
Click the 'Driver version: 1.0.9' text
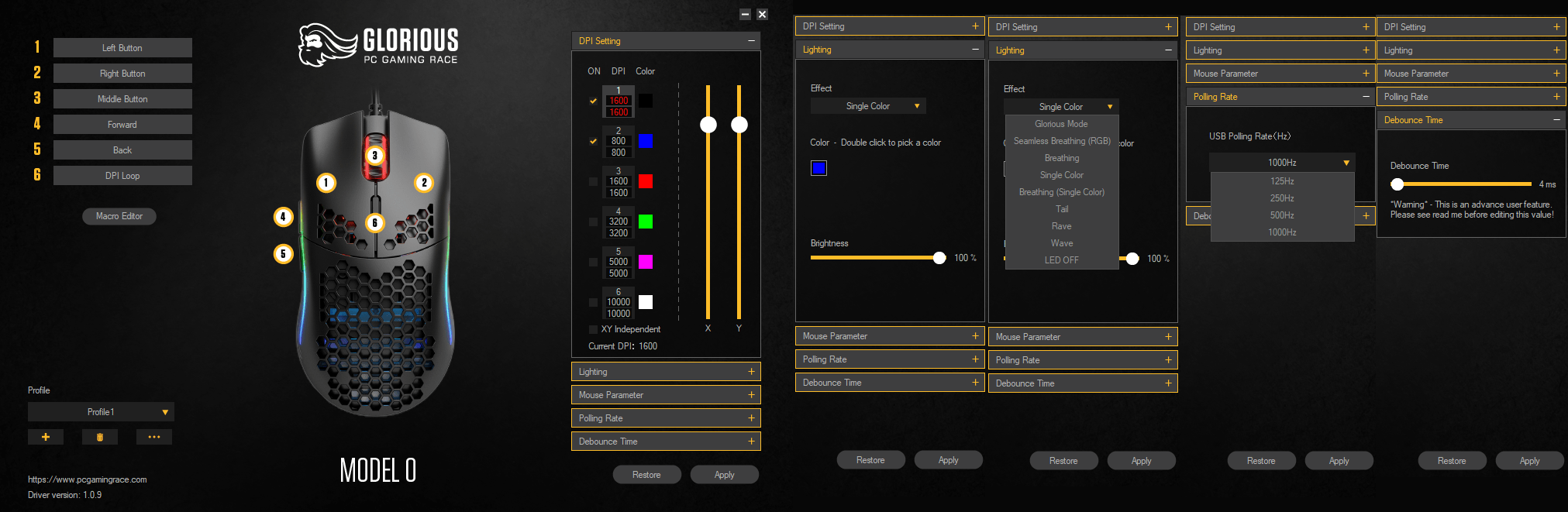click(64, 495)
